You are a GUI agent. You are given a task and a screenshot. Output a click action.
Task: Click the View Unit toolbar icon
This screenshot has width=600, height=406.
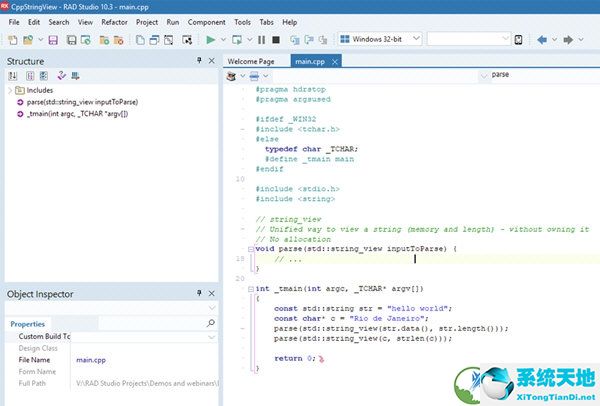tap(140, 40)
